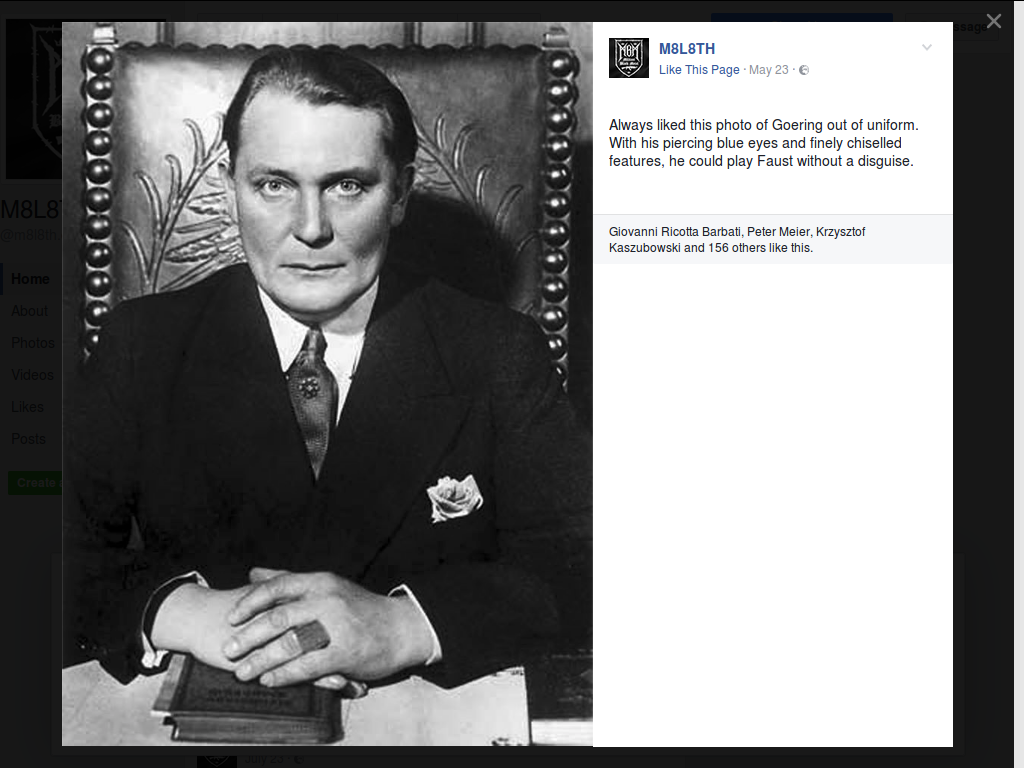Select About in the page sidebar

29,311
